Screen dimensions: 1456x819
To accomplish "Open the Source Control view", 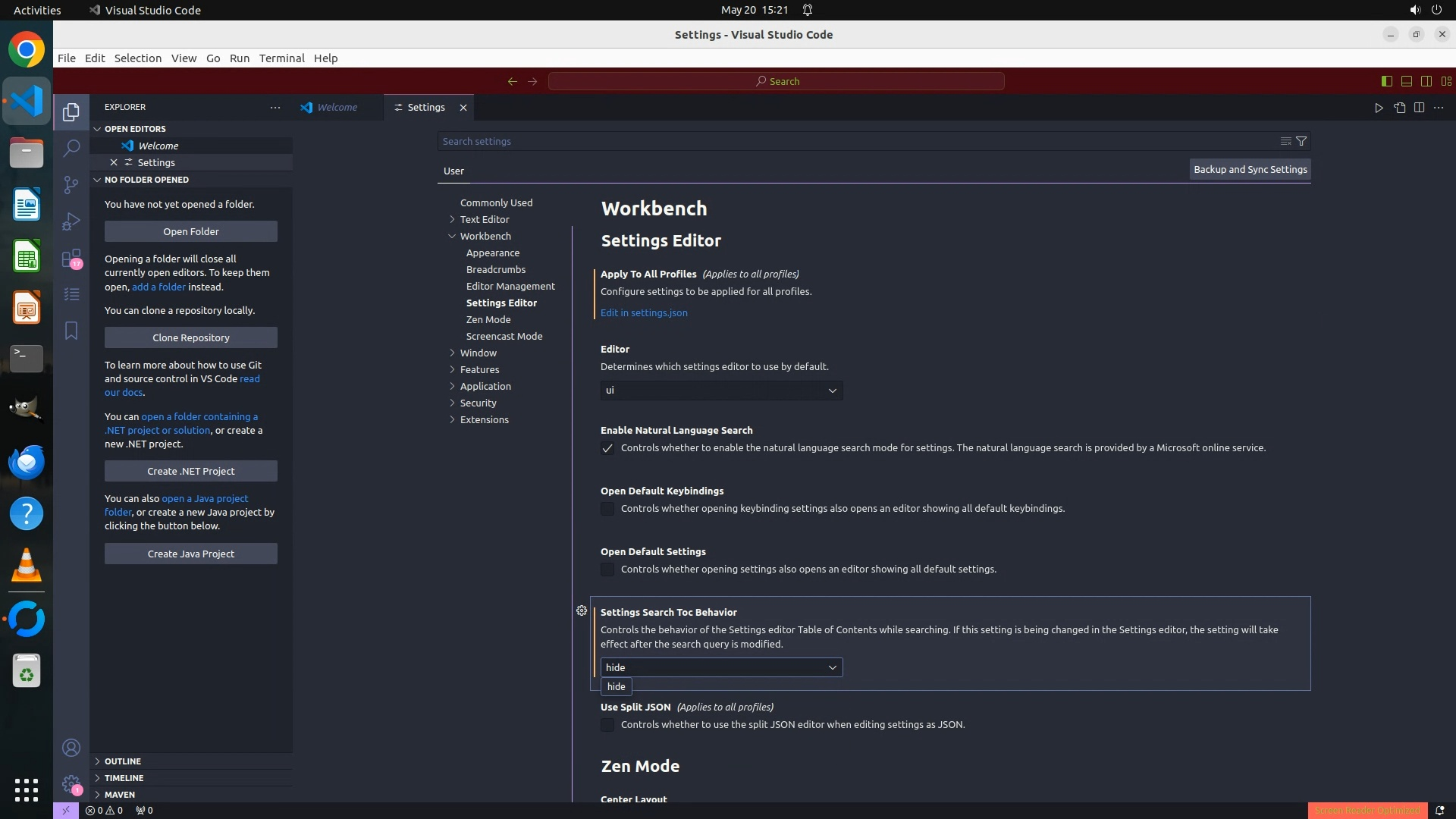I will 71,184.
